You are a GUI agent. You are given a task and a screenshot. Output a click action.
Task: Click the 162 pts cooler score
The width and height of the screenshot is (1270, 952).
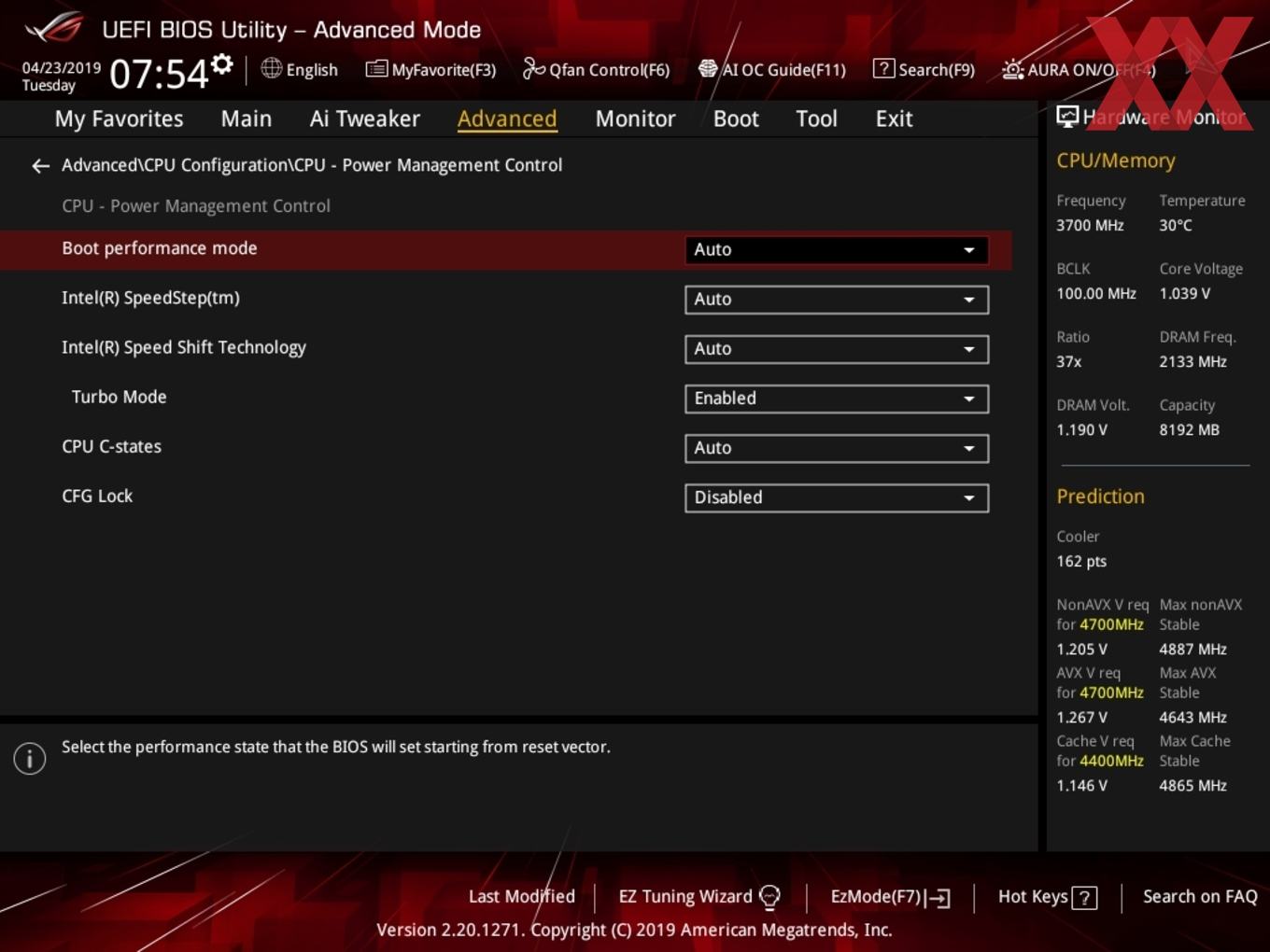[x=1081, y=561]
